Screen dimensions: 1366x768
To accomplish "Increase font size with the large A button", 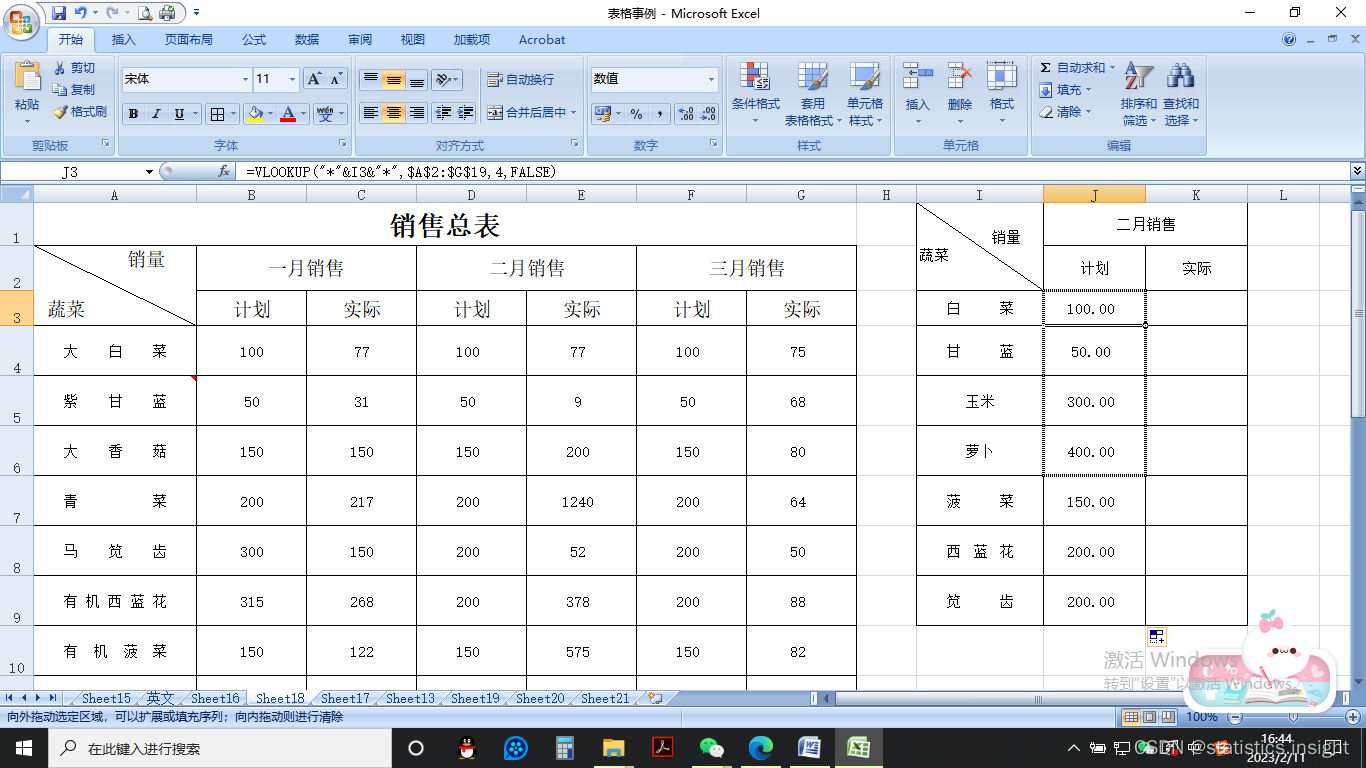I will pyautogui.click(x=314, y=79).
